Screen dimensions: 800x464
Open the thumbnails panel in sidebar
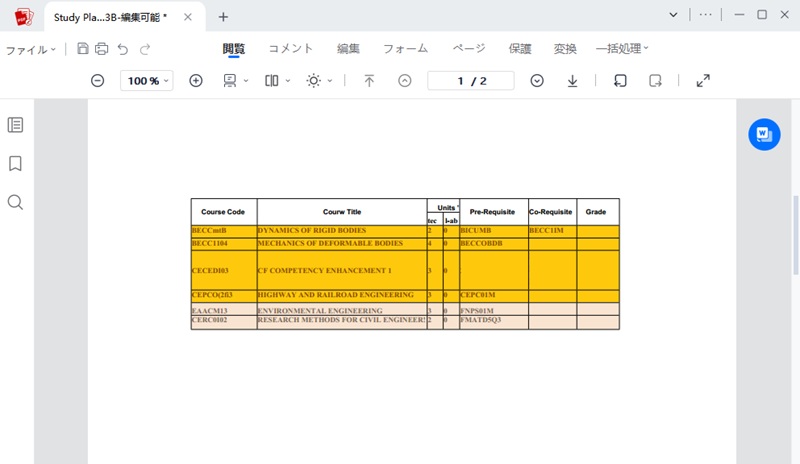coord(15,125)
